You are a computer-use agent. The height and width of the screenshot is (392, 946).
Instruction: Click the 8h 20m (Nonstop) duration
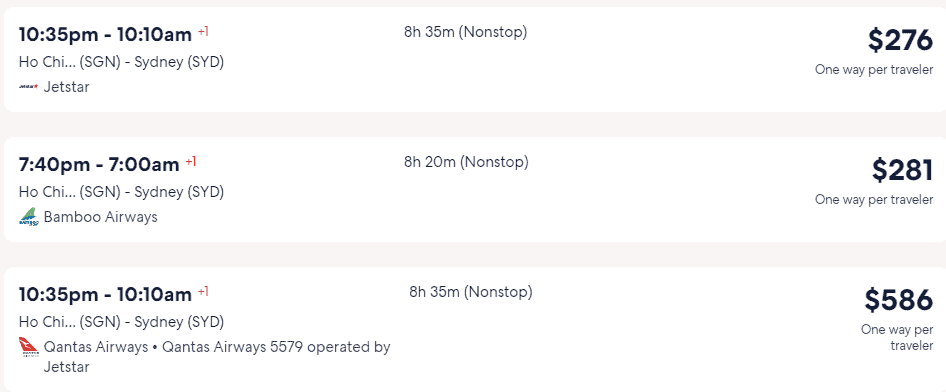coord(466,162)
